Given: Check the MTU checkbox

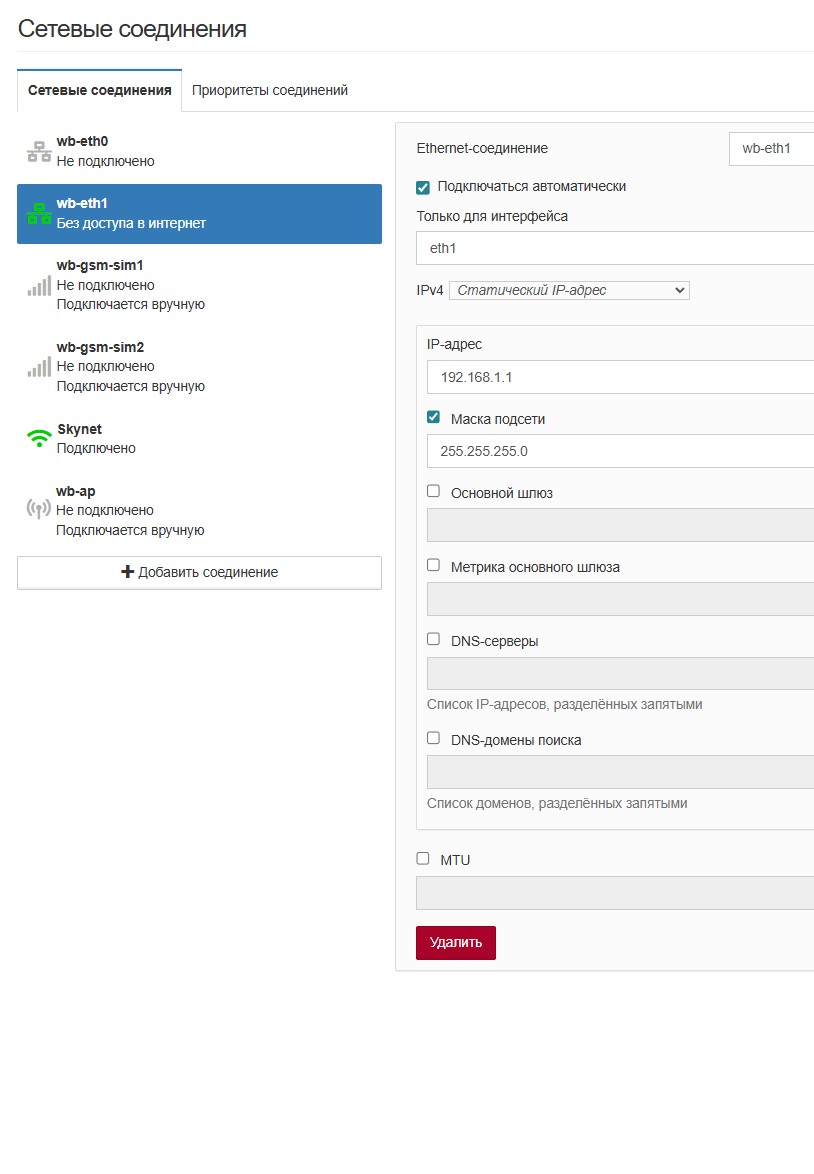Looking at the screenshot, I should click(x=423, y=858).
